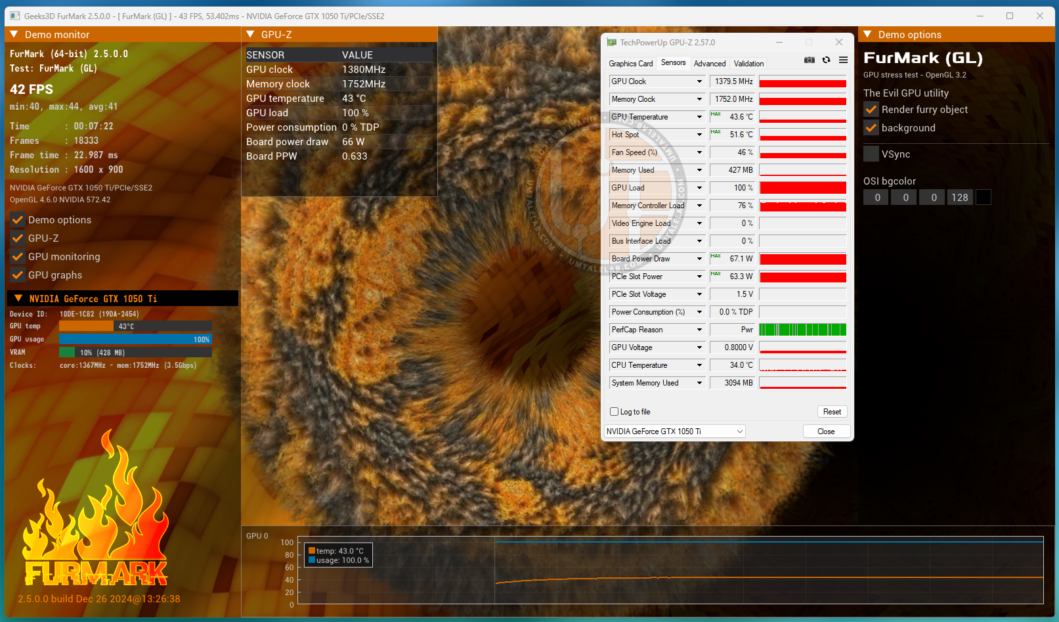Uncheck Render furry object
This screenshot has width=1059, height=622.
coord(871,109)
